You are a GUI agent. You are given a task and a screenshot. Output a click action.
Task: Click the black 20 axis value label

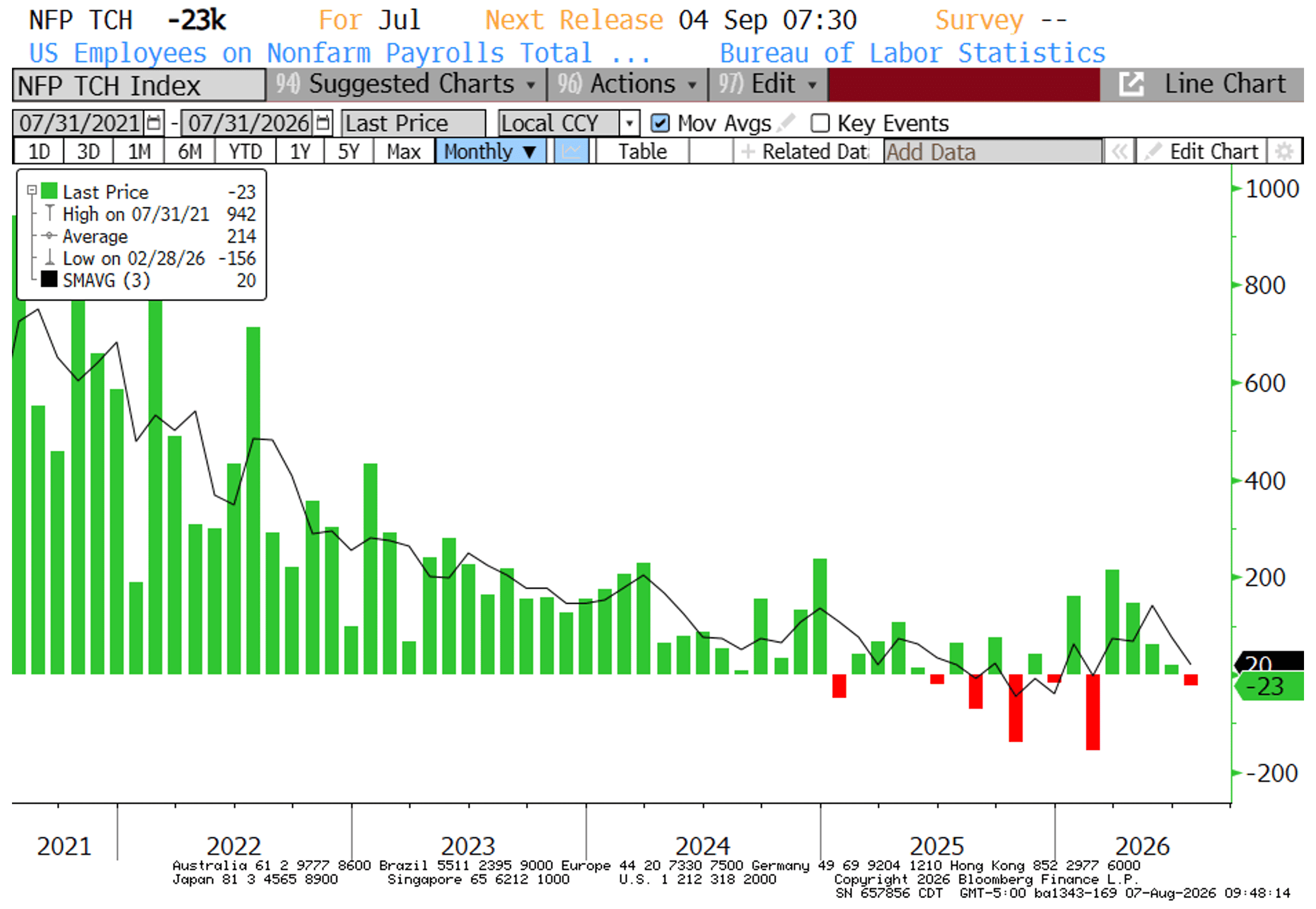click(1269, 662)
